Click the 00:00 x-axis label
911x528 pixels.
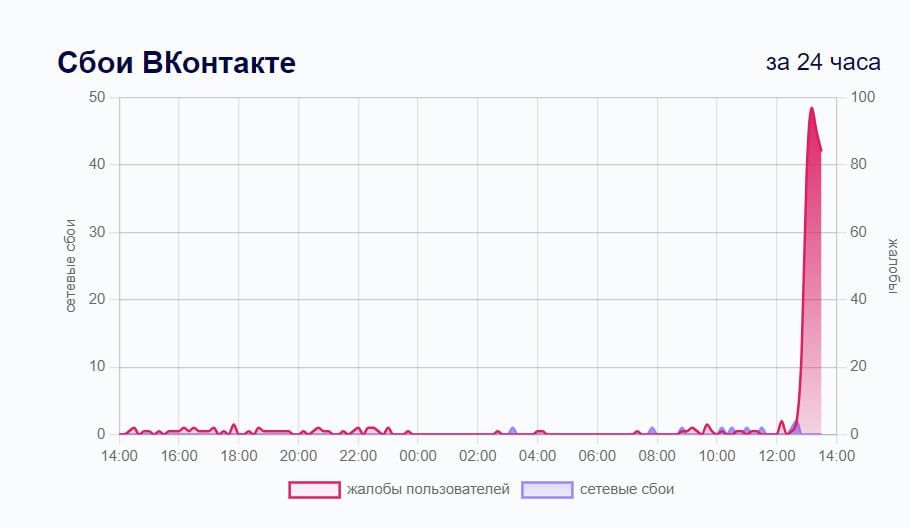click(418, 456)
